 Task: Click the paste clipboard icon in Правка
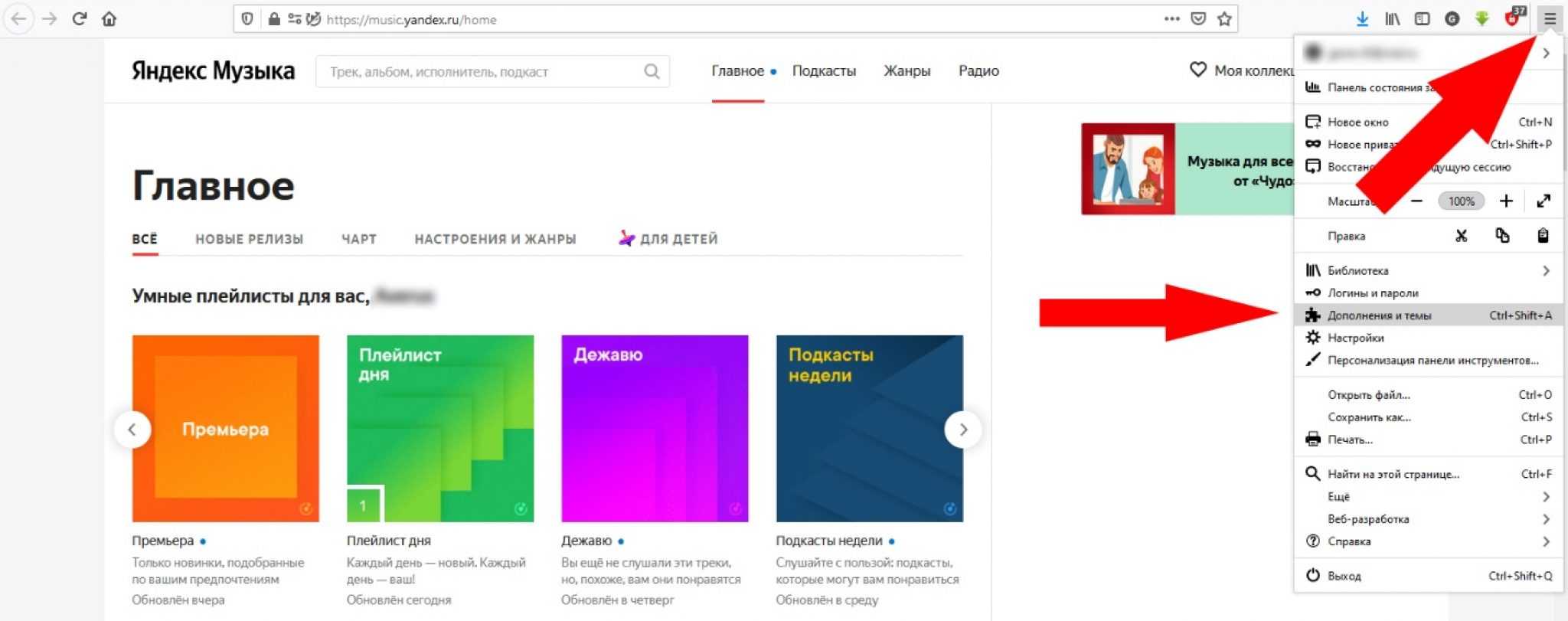click(x=1543, y=236)
